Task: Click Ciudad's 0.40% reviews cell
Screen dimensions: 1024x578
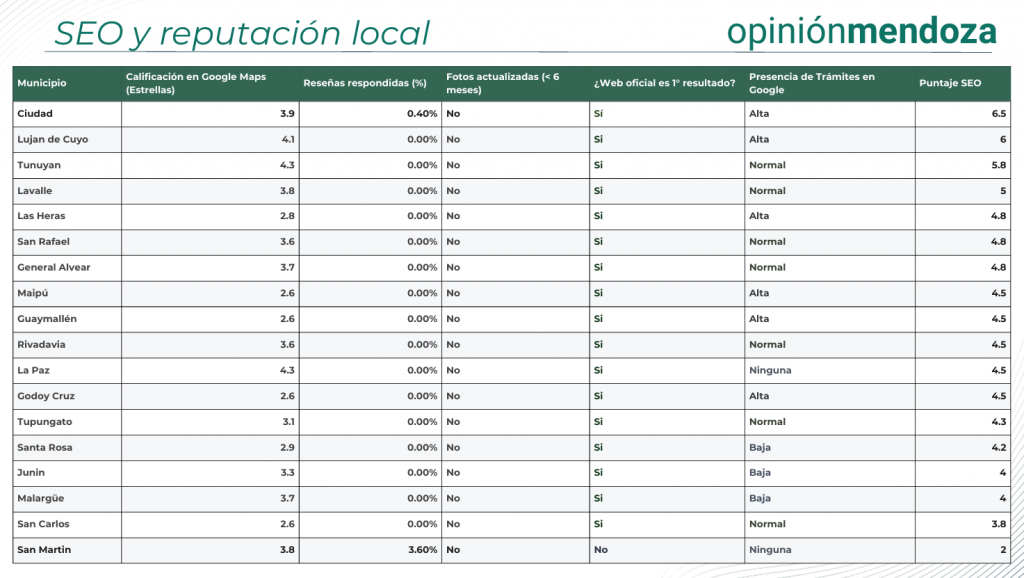Action: tap(421, 114)
